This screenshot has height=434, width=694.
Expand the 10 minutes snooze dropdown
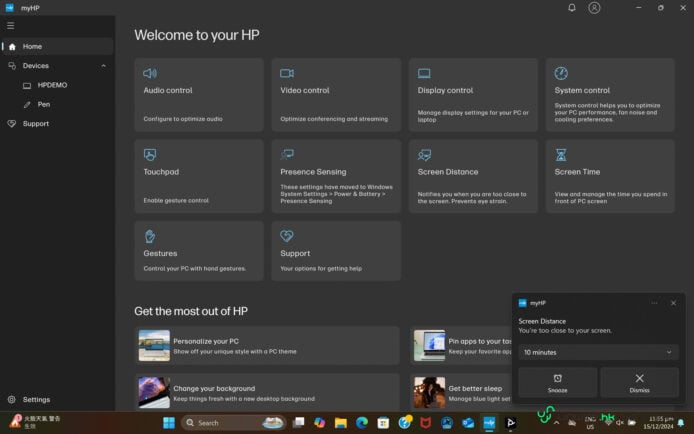point(598,352)
